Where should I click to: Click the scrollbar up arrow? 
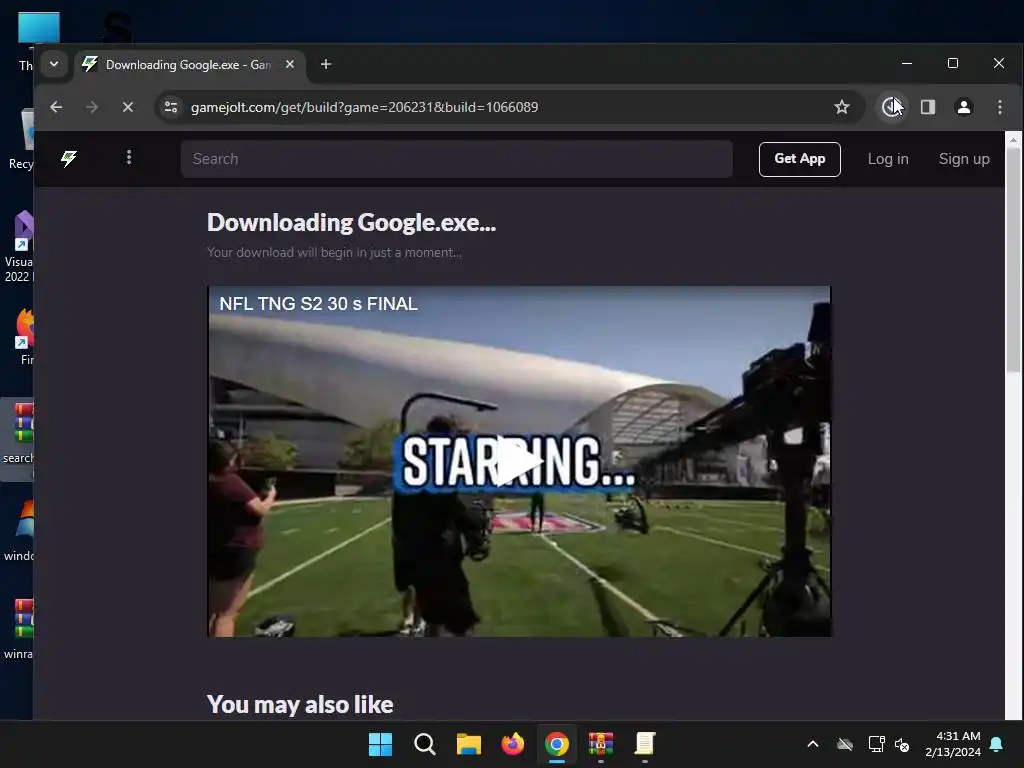pos(1014,139)
